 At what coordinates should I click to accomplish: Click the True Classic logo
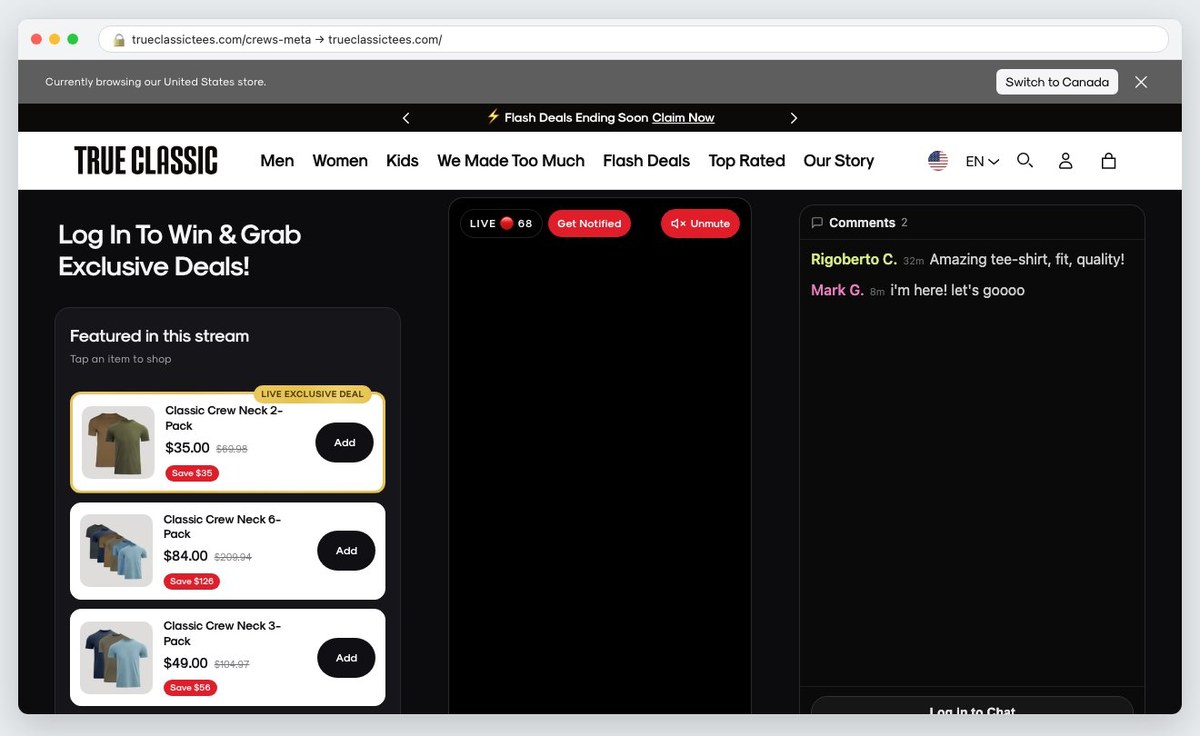[146, 160]
